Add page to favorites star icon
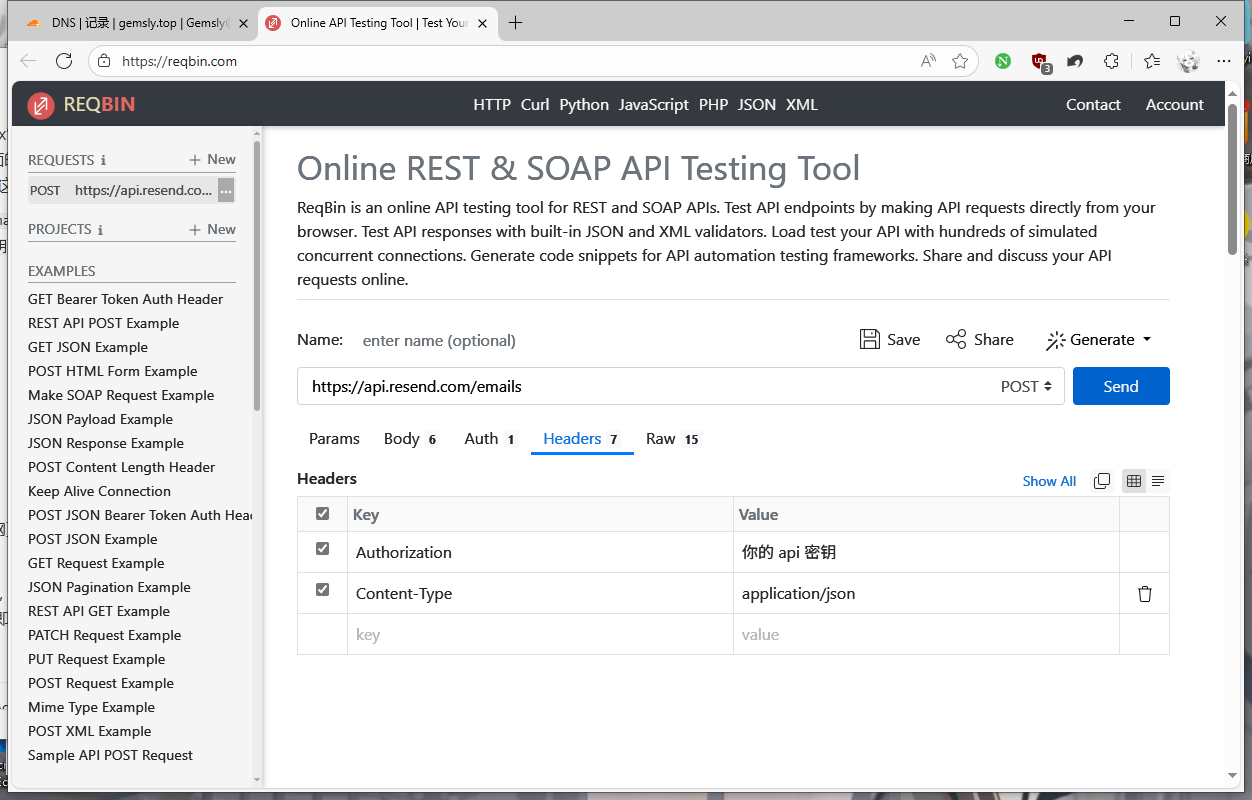 (960, 61)
